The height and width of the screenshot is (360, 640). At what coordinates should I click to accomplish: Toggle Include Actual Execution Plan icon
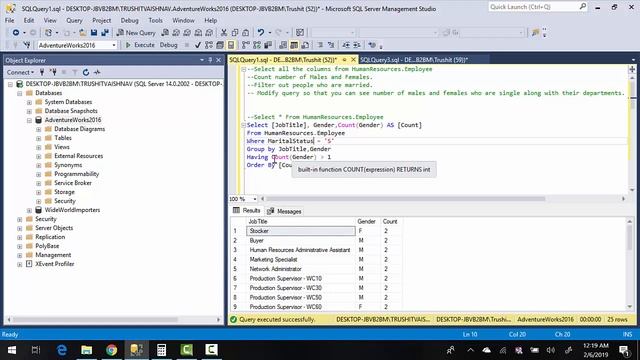point(246,45)
